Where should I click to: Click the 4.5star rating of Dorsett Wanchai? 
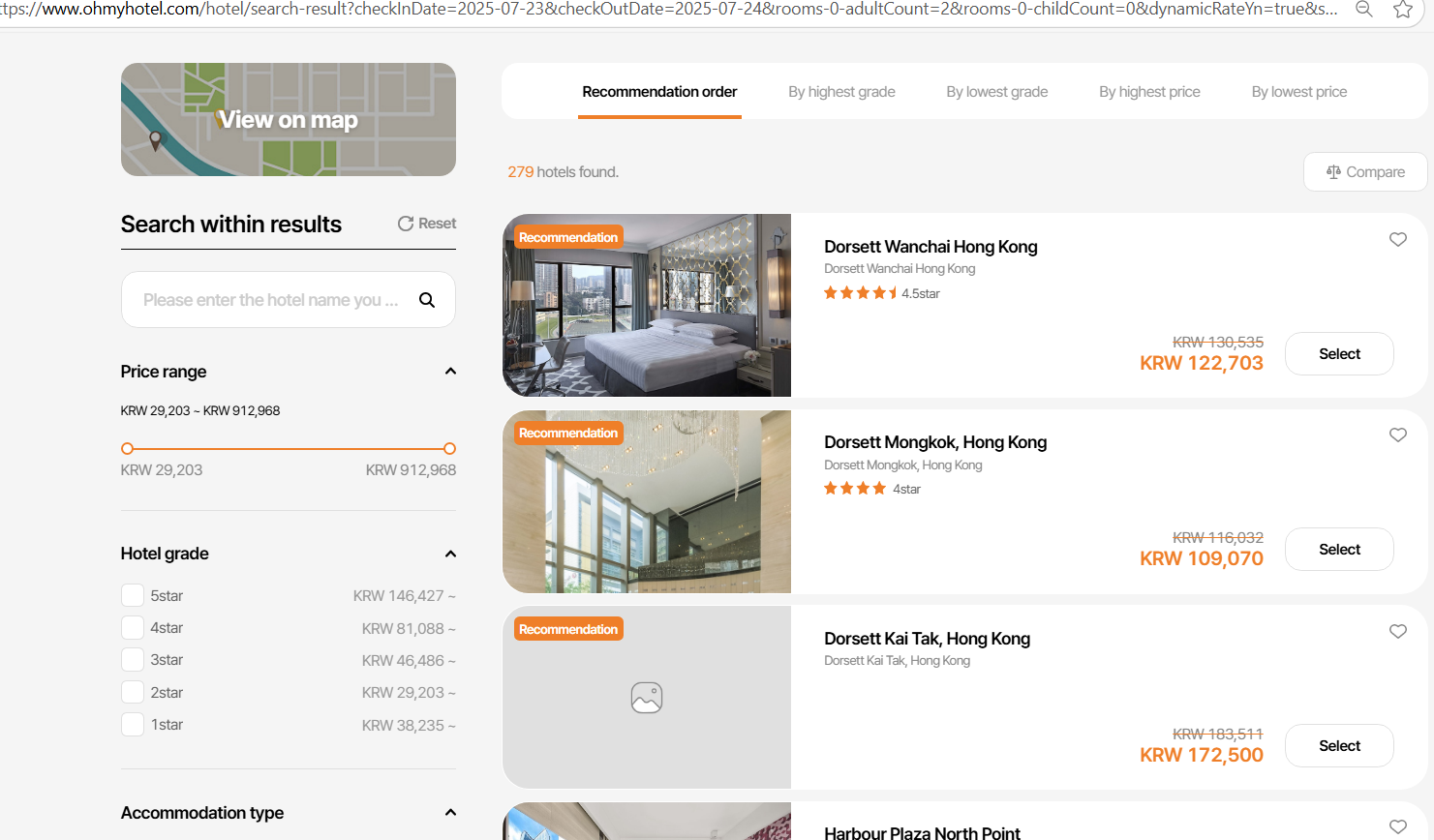(x=882, y=293)
